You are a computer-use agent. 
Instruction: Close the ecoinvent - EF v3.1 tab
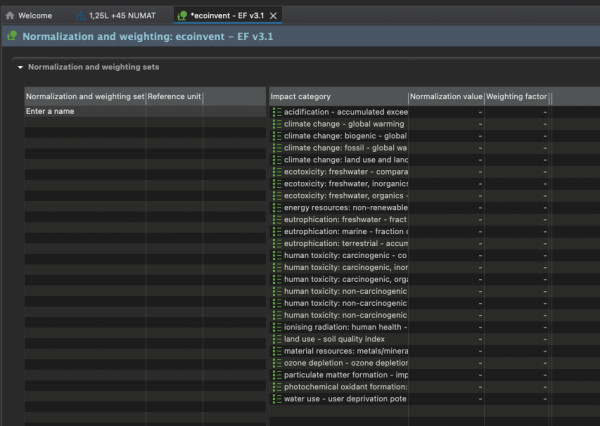(x=273, y=16)
